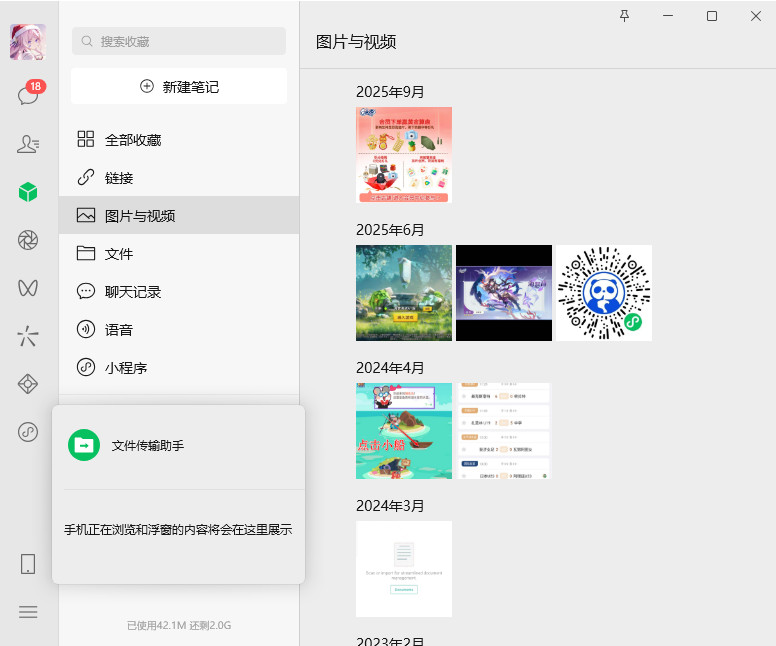
Task: Click the 搜索收藏 search field
Action: click(179, 41)
